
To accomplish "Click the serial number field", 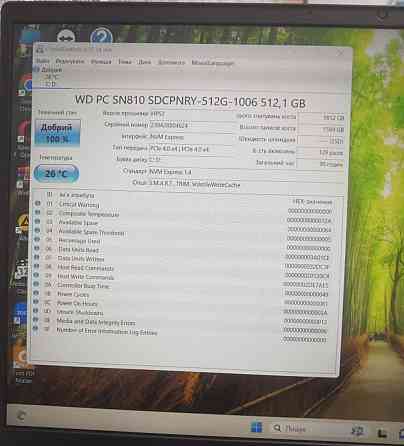I will coord(191,125).
